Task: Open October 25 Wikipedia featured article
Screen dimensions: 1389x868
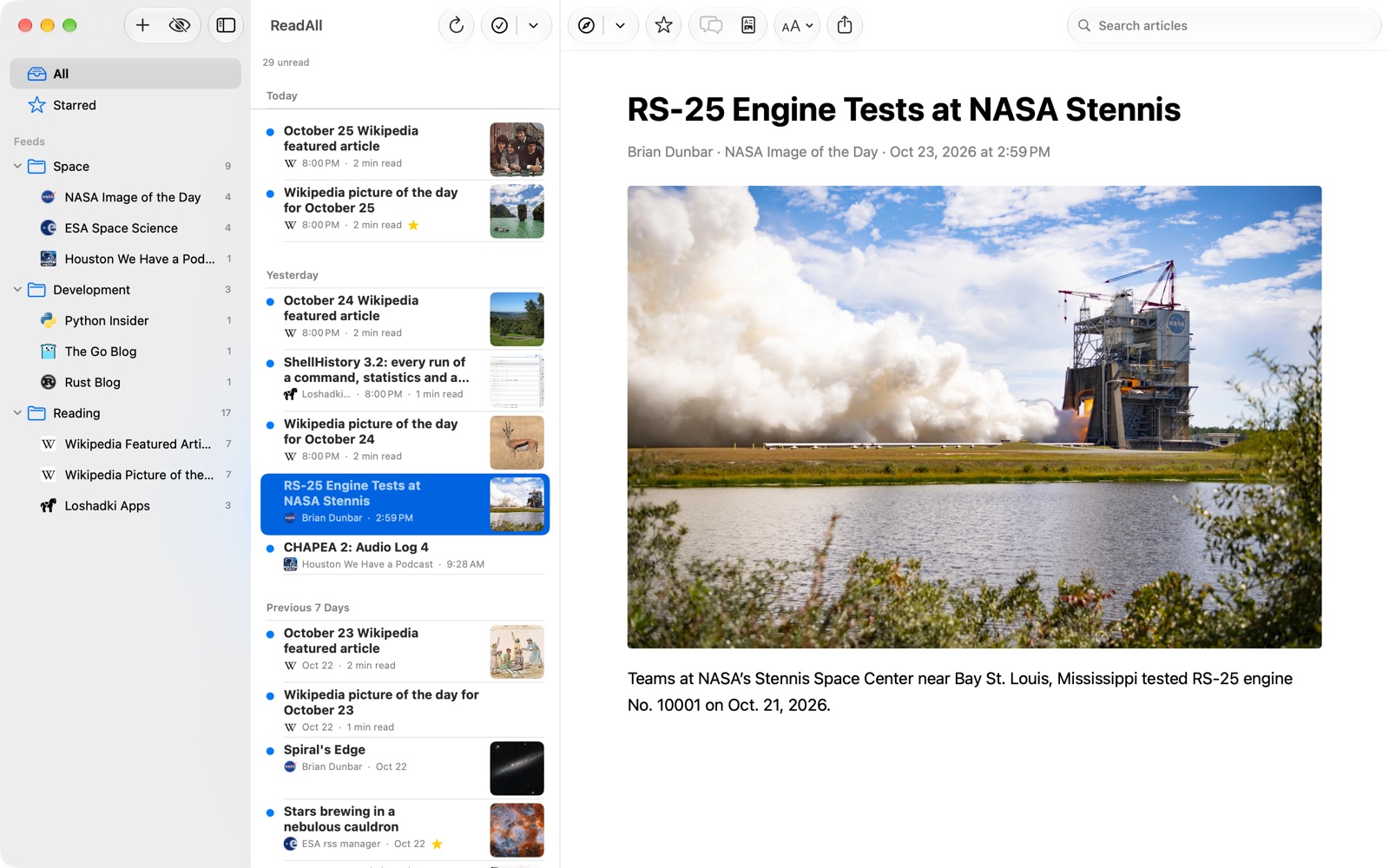Action: pyautogui.click(x=405, y=148)
